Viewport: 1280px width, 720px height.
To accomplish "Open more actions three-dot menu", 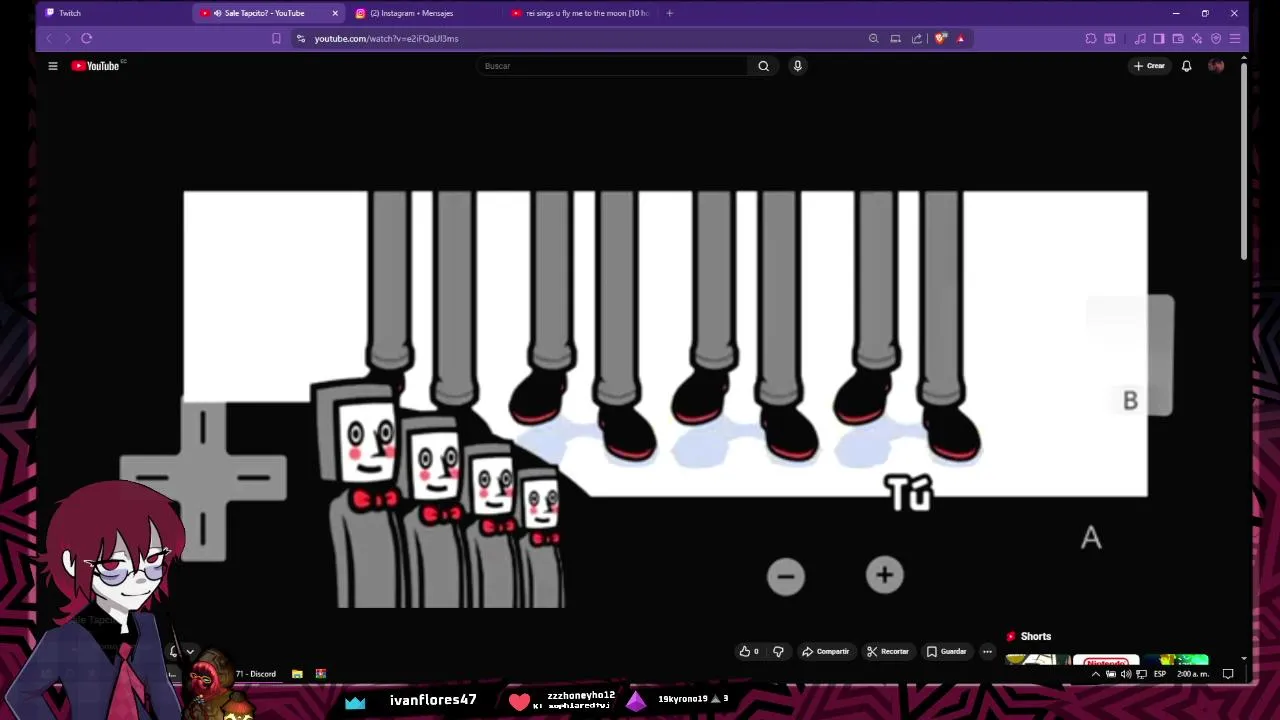I will [x=987, y=651].
